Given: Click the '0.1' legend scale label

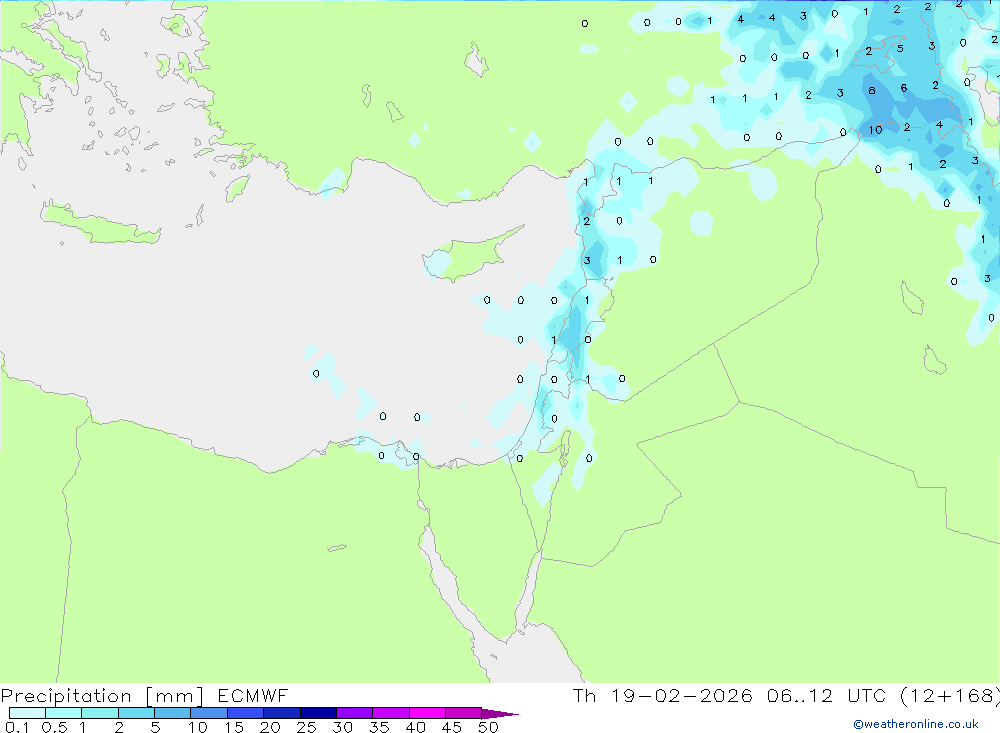Looking at the screenshot, I should [17, 727].
